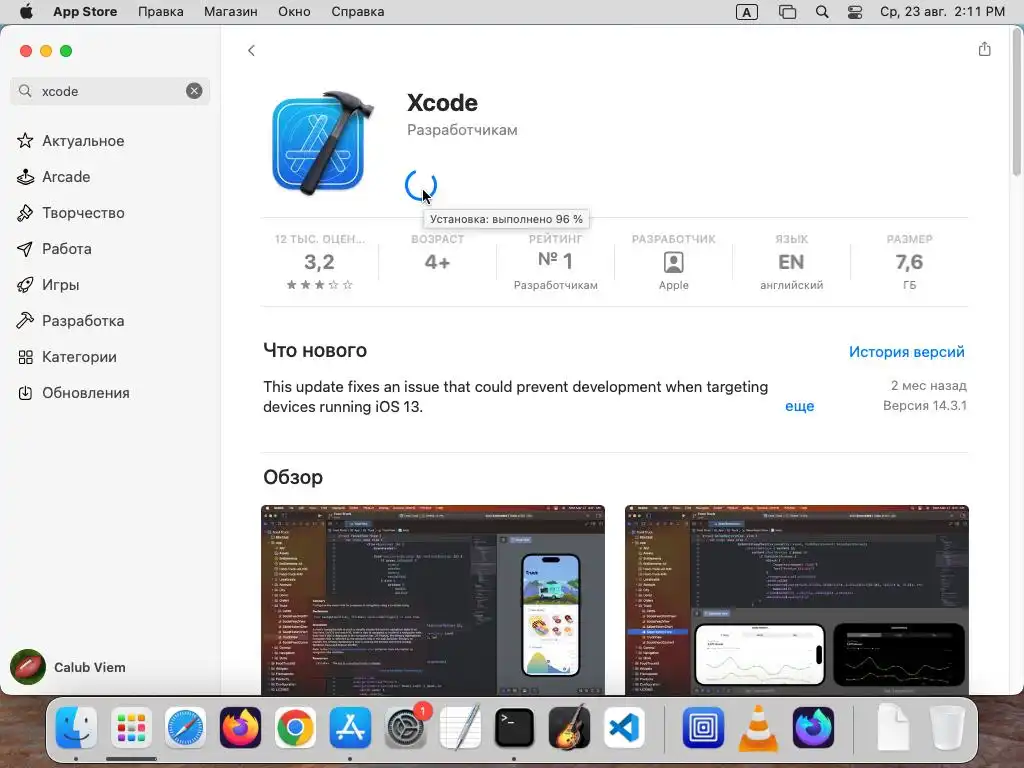Stop the installation progress circle
This screenshot has width=1024, height=768.
coord(420,185)
